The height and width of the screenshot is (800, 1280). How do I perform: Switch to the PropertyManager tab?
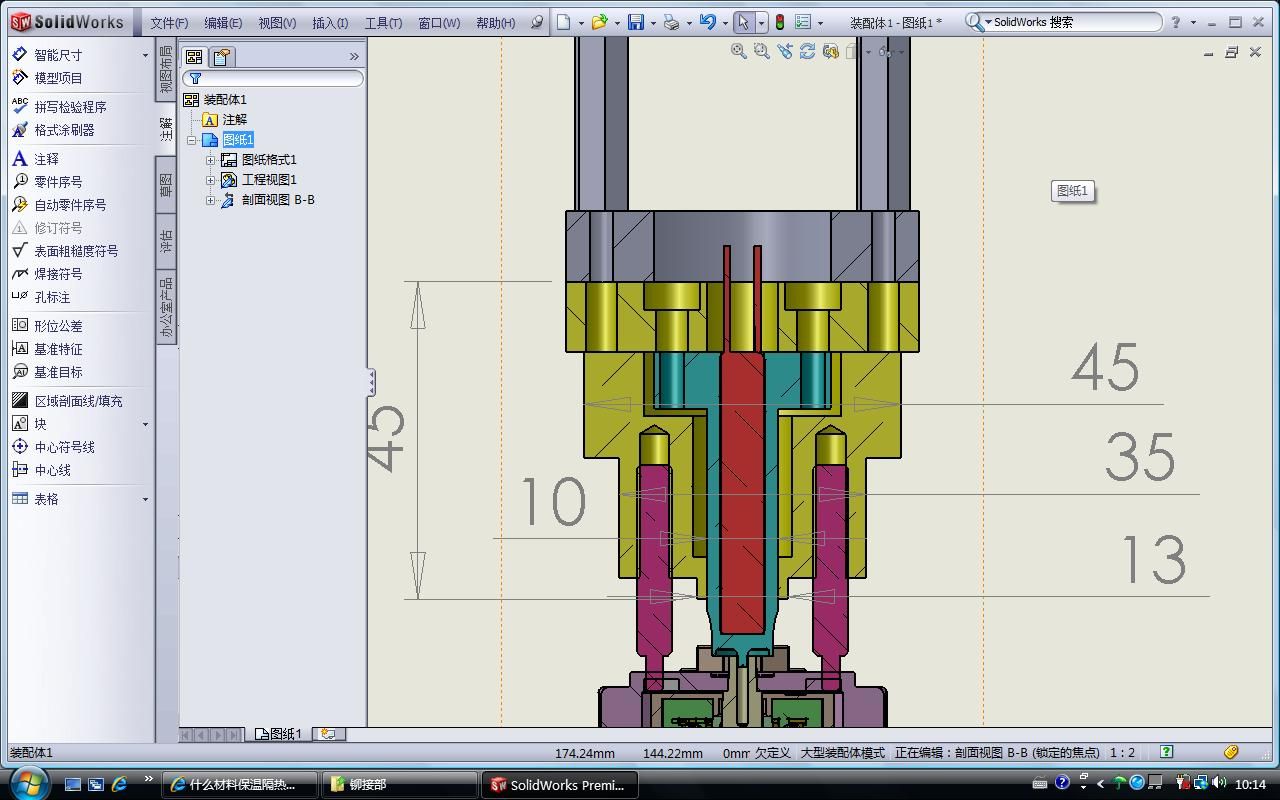point(222,57)
